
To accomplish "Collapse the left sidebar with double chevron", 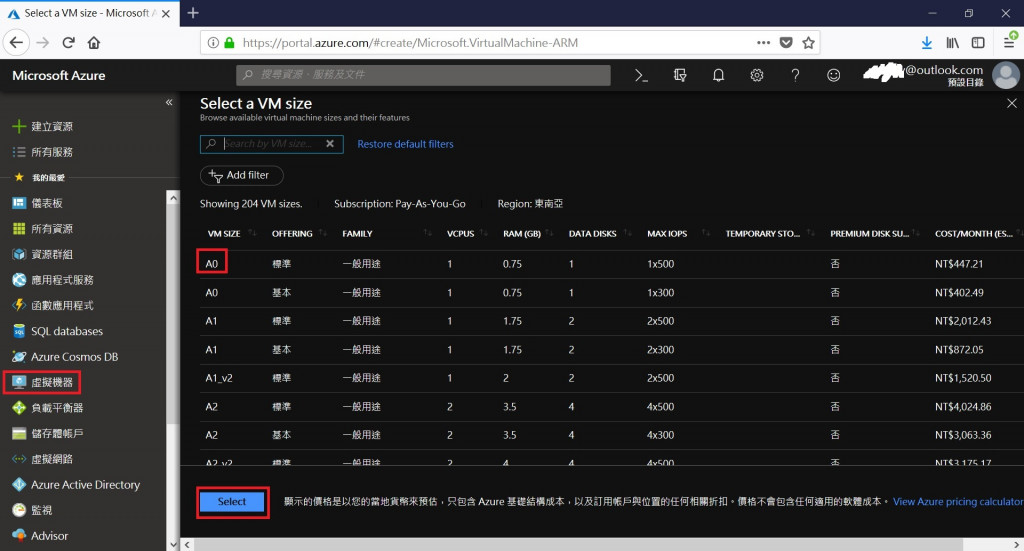I will [x=169, y=102].
